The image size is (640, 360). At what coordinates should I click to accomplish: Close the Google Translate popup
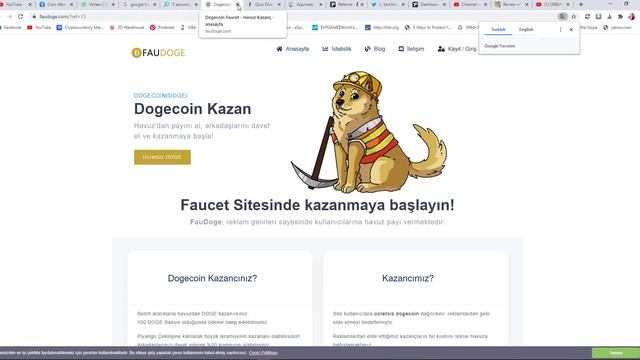(571, 29)
